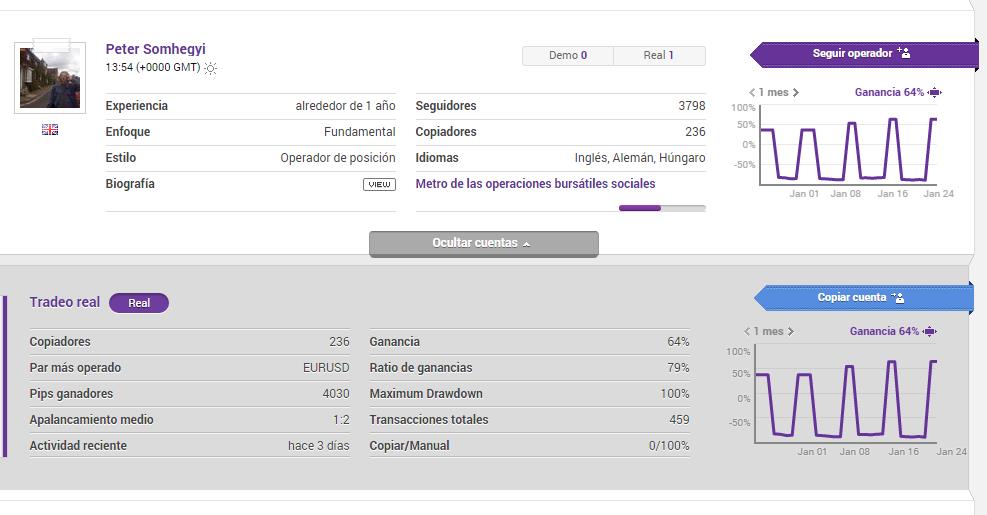987x515 pixels.
Task: Select the Real 1 accounts tab
Action: coord(659,56)
